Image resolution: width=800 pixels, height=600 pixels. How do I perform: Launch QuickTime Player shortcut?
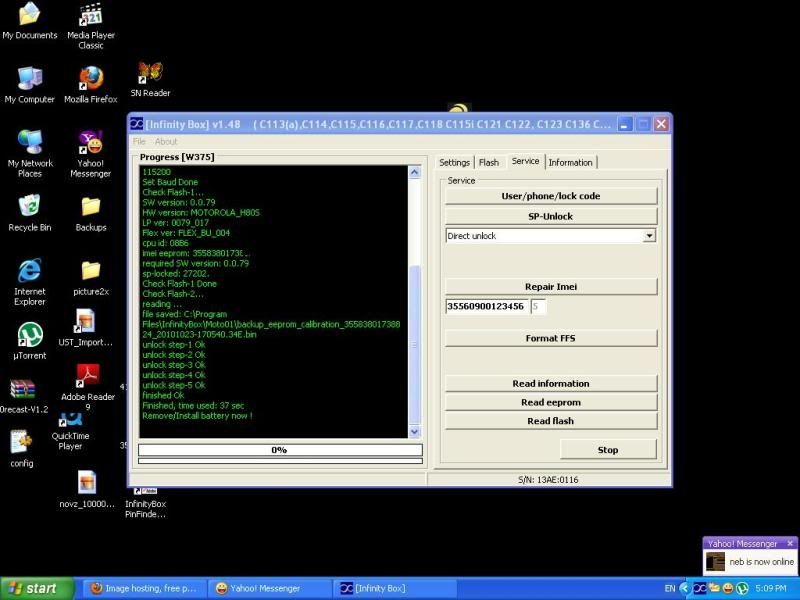click(70, 432)
